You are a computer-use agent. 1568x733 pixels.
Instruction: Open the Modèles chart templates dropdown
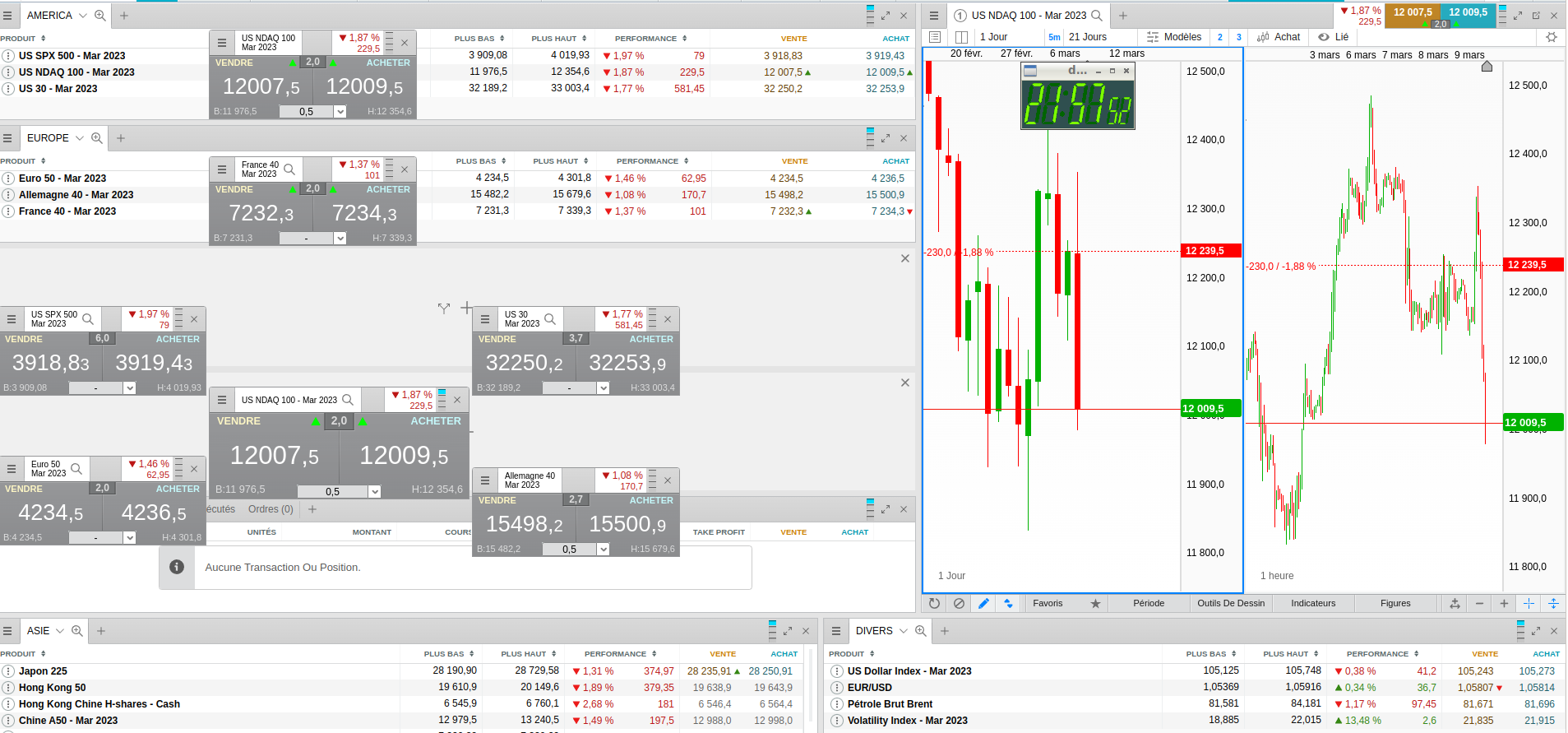(1174, 37)
